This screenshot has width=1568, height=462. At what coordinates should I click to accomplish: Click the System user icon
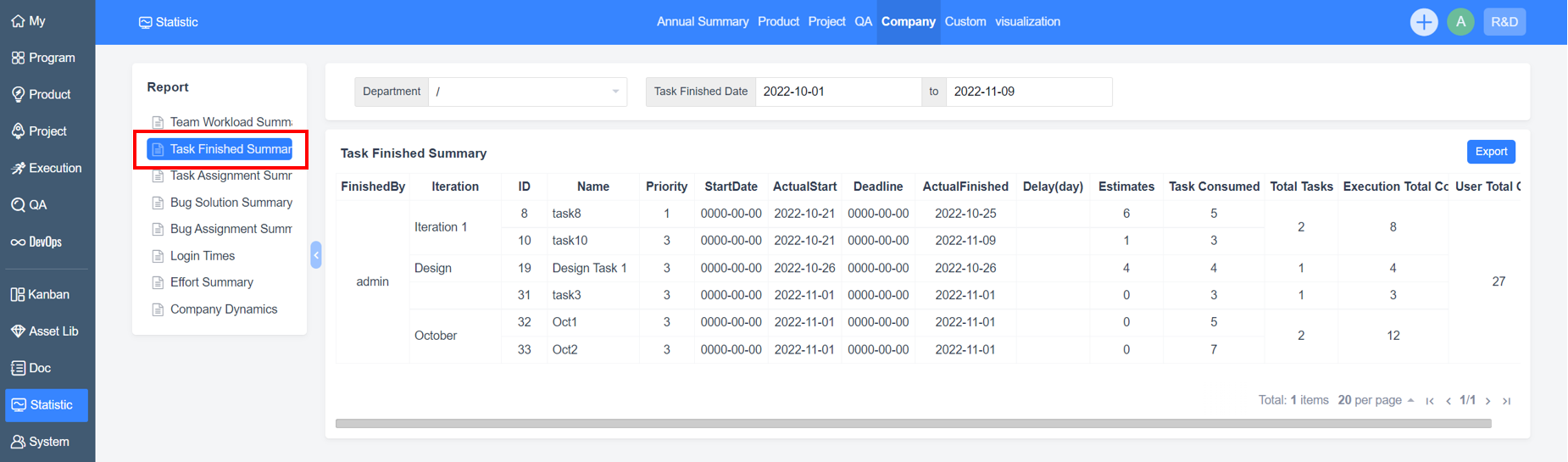(x=18, y=442)
